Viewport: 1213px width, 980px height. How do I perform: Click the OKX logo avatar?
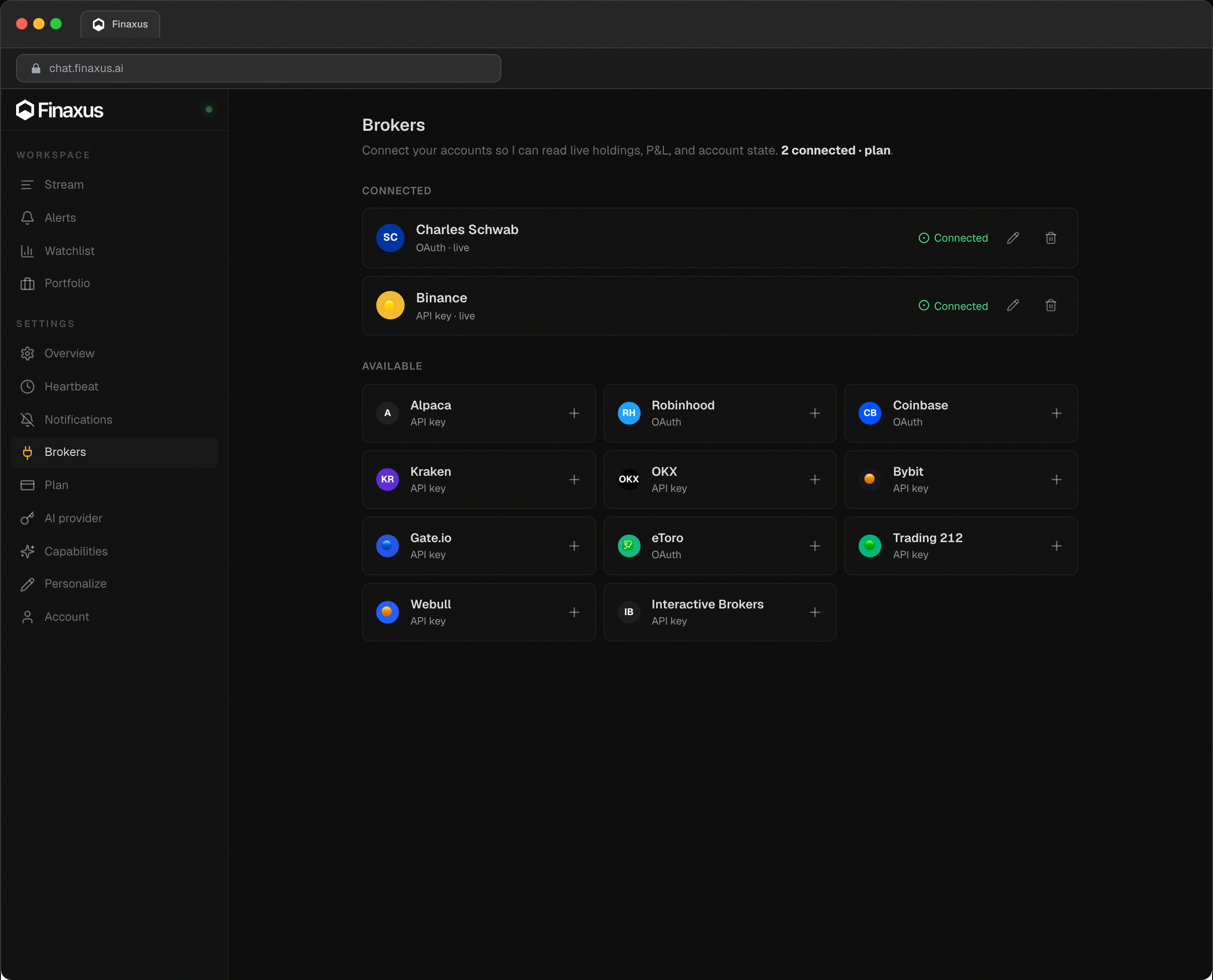(629, 479)
